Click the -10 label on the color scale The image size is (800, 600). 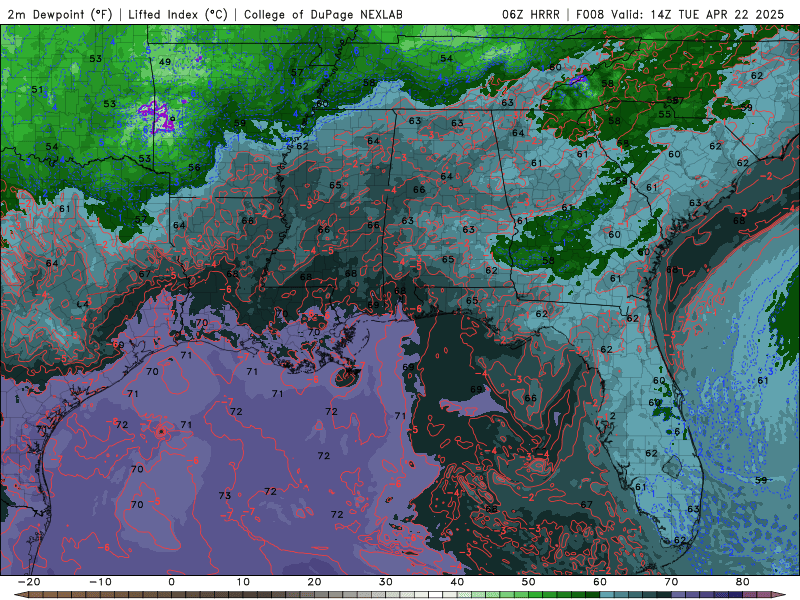tap(100, 582)
